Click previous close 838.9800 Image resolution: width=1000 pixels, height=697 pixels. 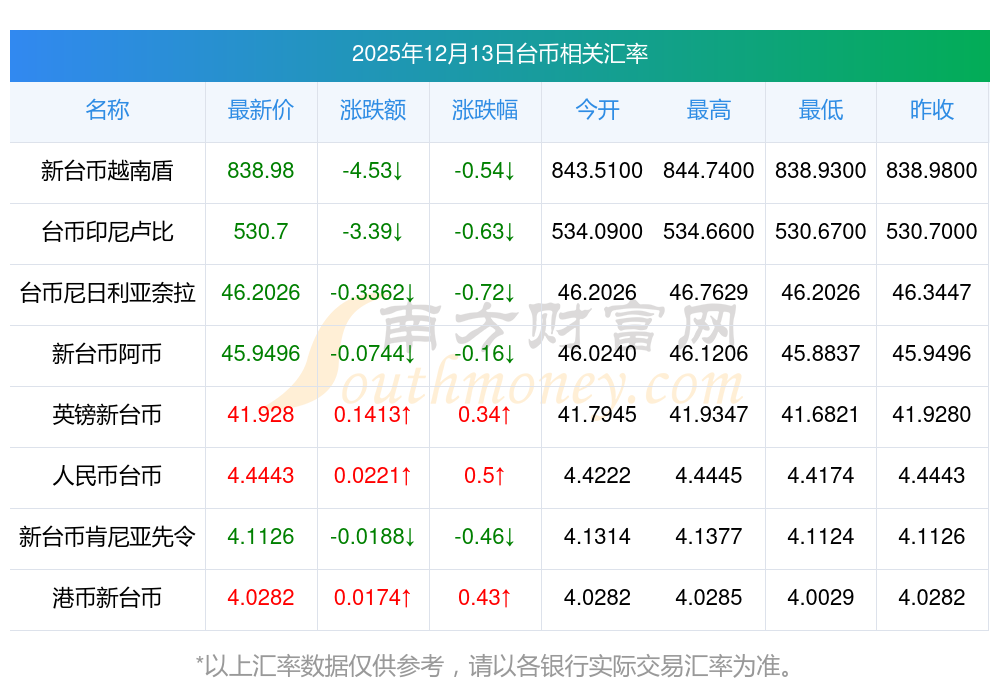932,171
